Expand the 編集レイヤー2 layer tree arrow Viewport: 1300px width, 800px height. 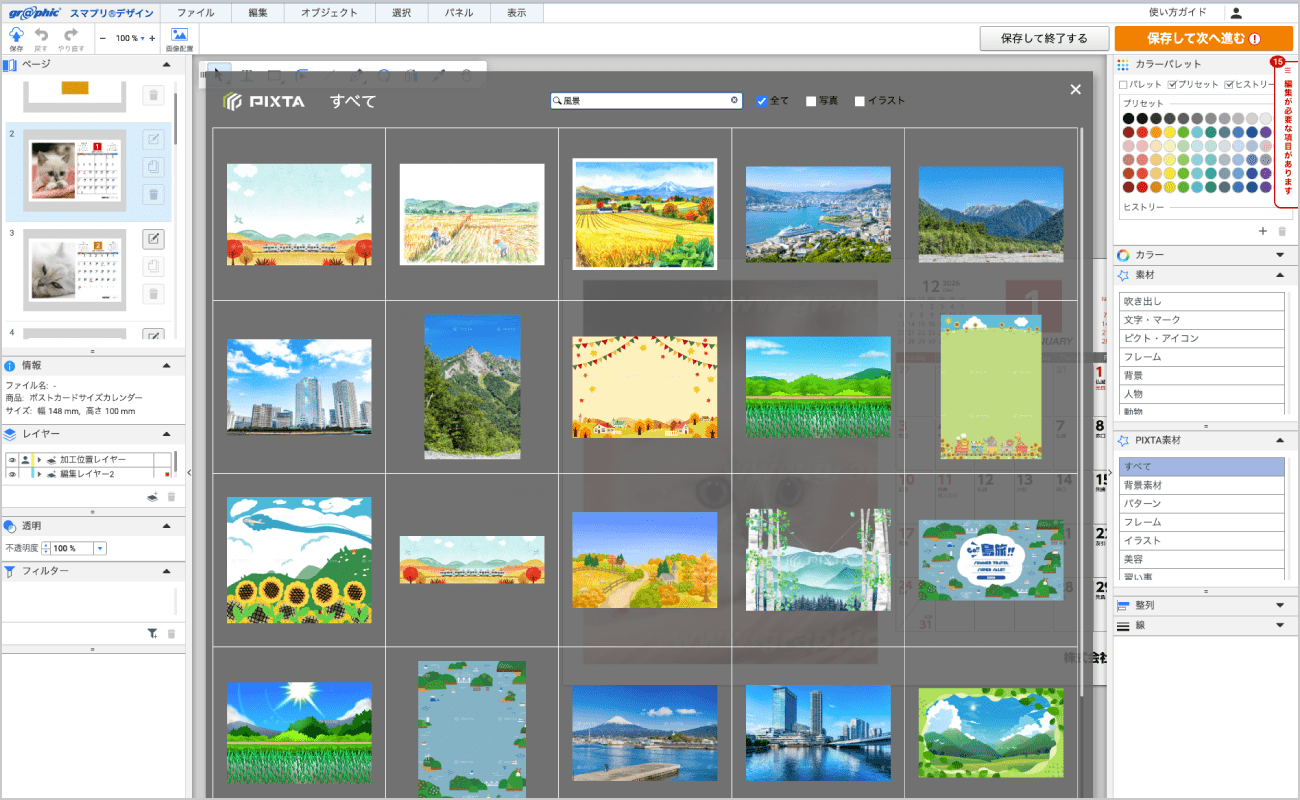tap(40, 474)
